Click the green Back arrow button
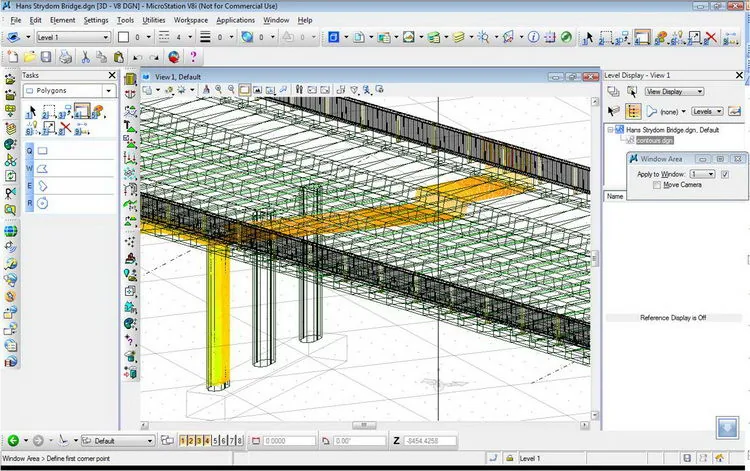Image resolution: width=750 pixels, height=471 pixels. [x=13, y=440]
